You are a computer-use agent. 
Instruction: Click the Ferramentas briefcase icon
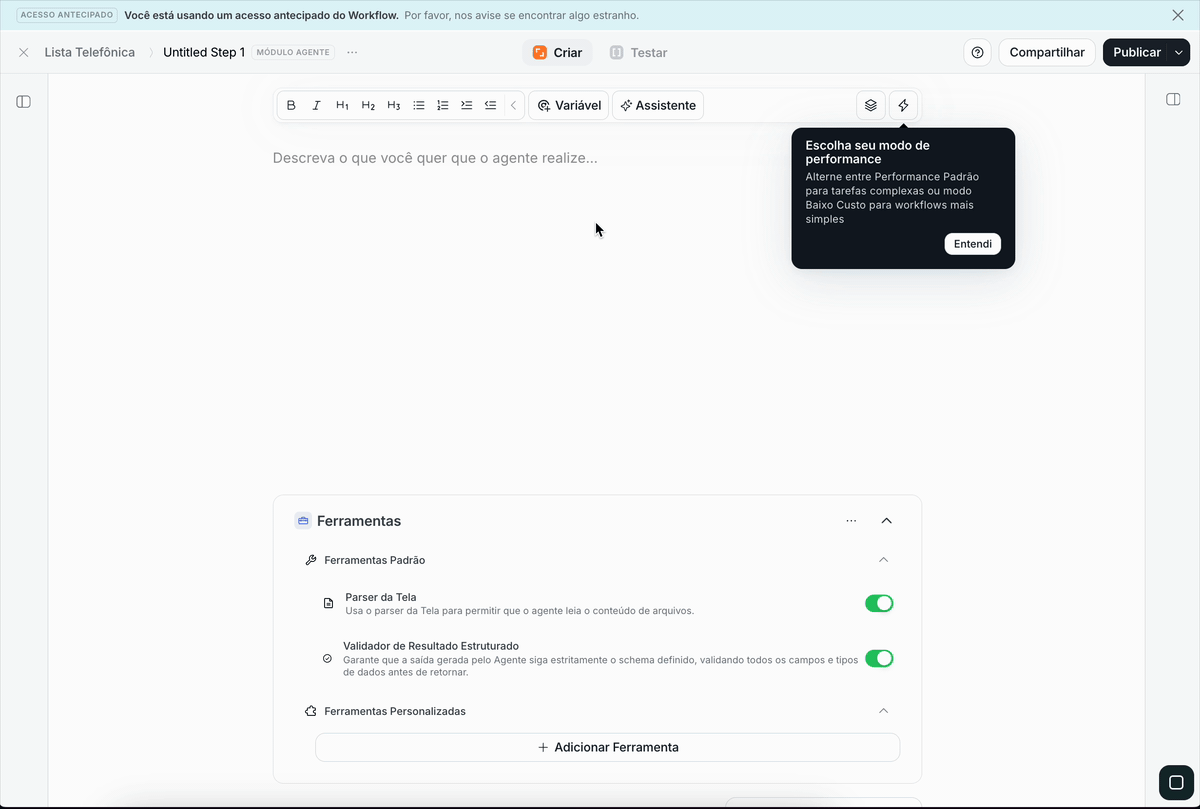click(302, 521)
